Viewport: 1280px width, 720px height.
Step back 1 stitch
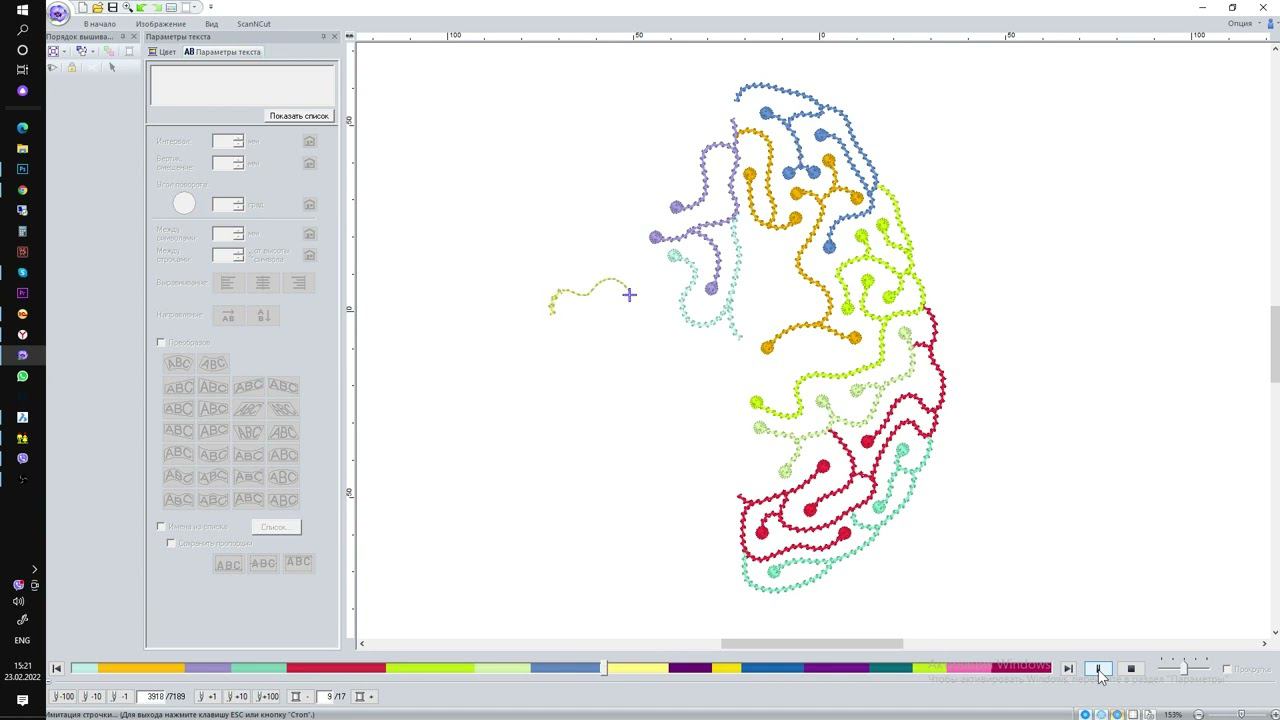(120, 696)
